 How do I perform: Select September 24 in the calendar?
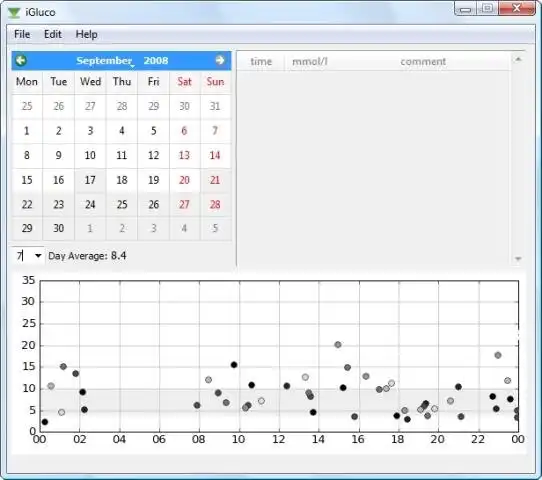click(x=90, y=205)
